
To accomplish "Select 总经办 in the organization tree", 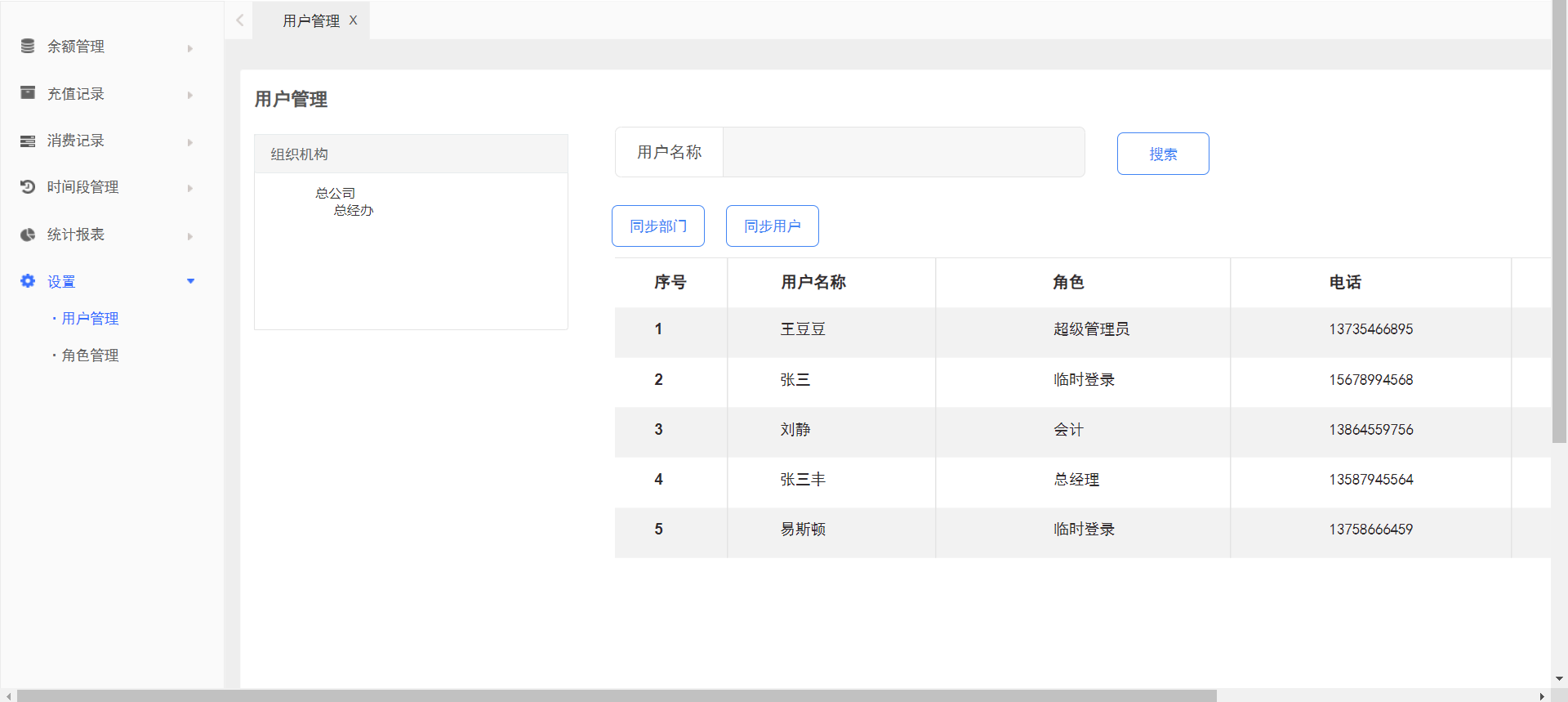I will (x=354, y=210).
